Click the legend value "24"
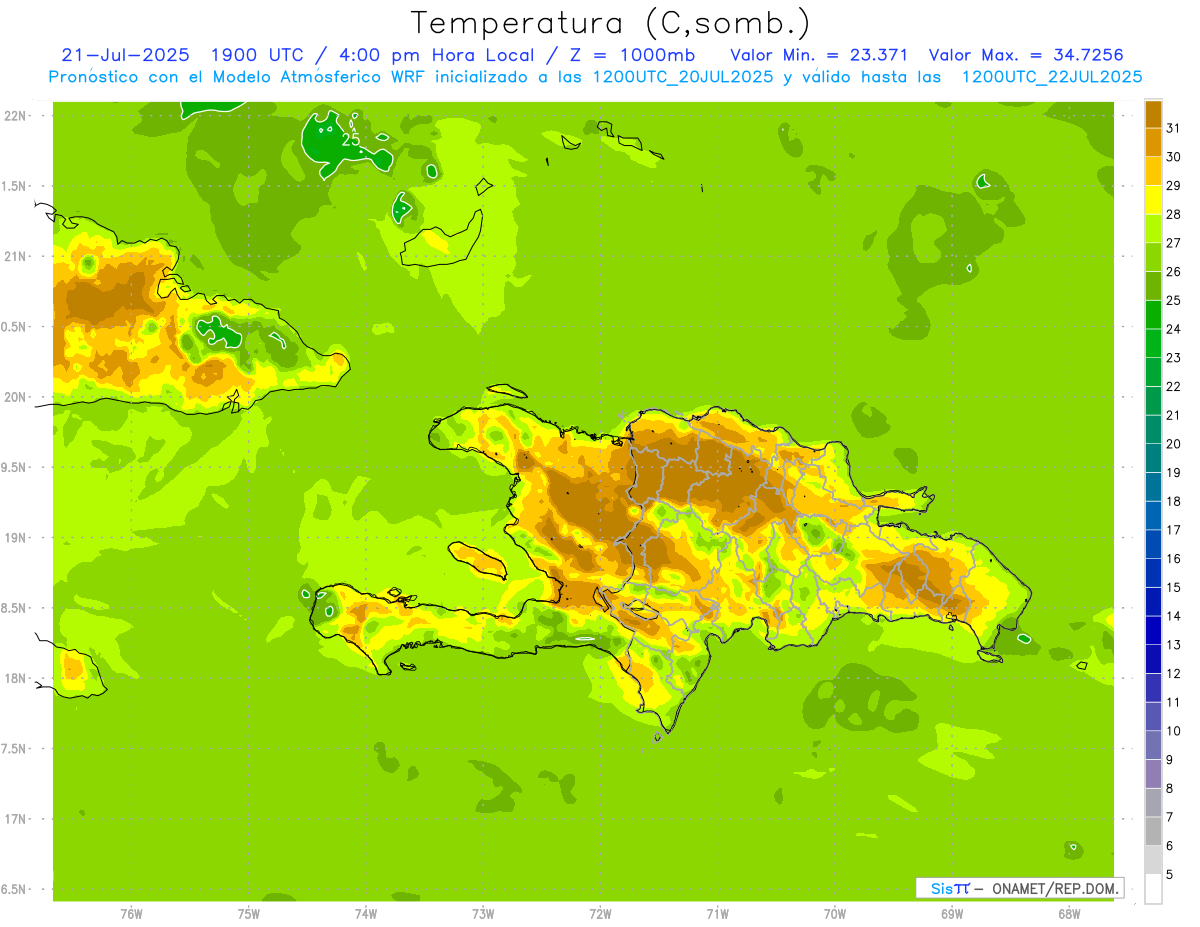1200x927 pixels. [x=1174, y=329]
